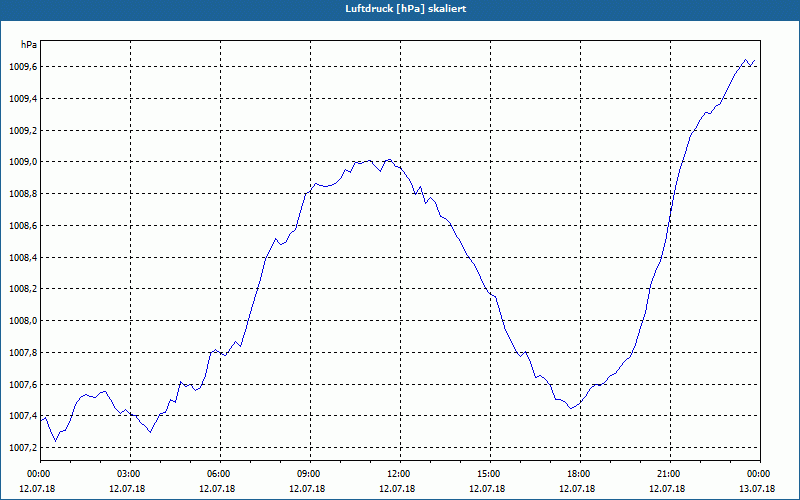The height and width of the screenshot is (500, 800).
Task: Select the y-axis value 1007,8
Action: pos(22,353)
